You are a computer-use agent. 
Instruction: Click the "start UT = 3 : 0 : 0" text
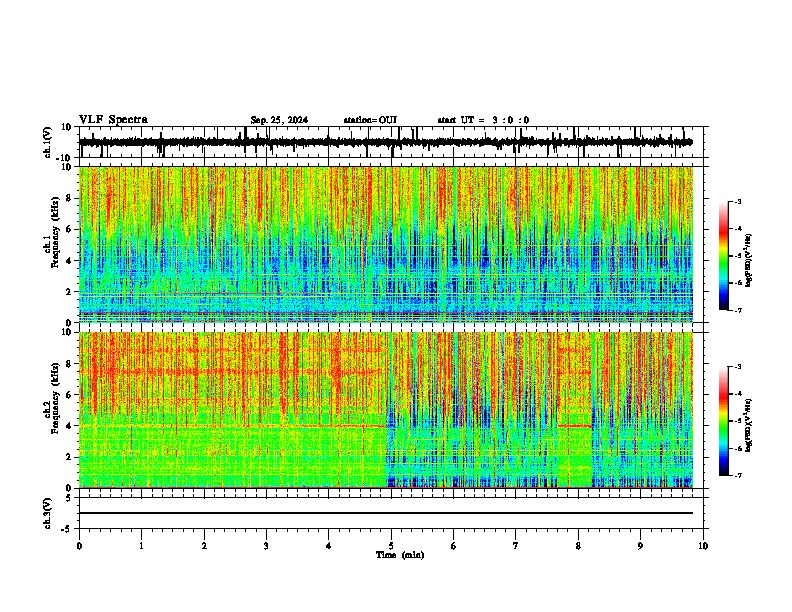coord(483,120)
